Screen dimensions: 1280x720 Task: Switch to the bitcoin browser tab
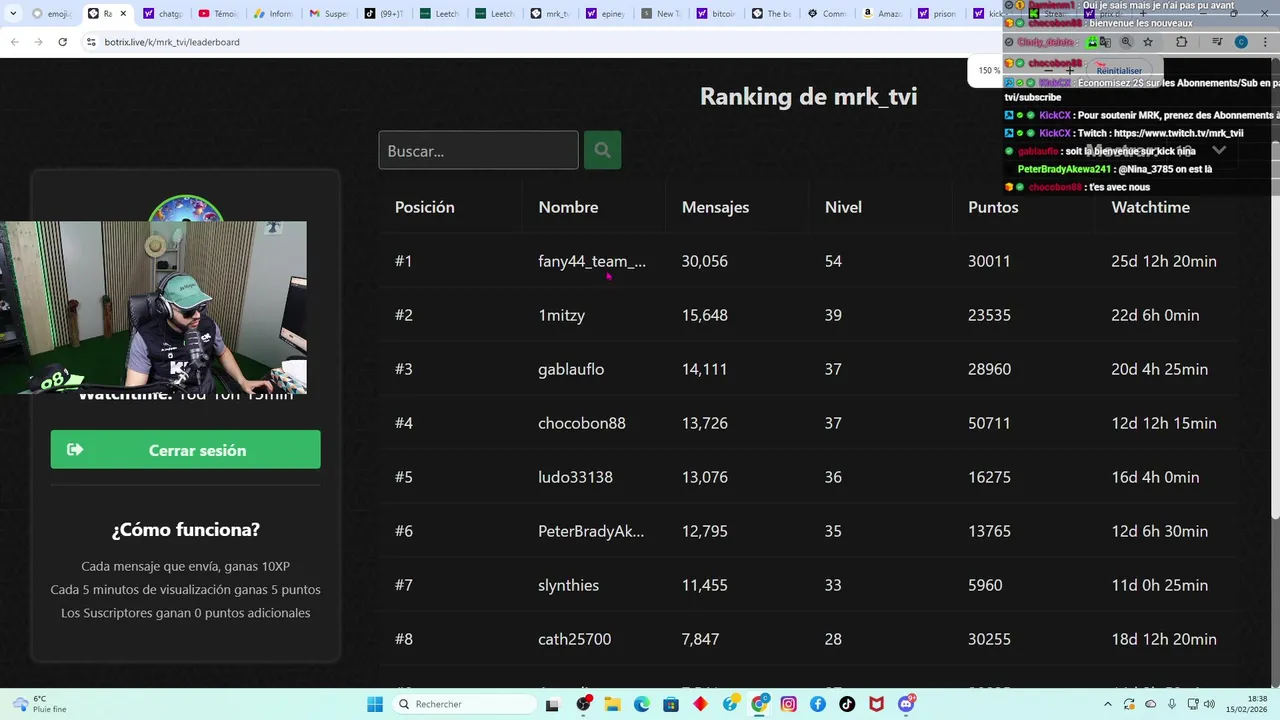point(716,14)
